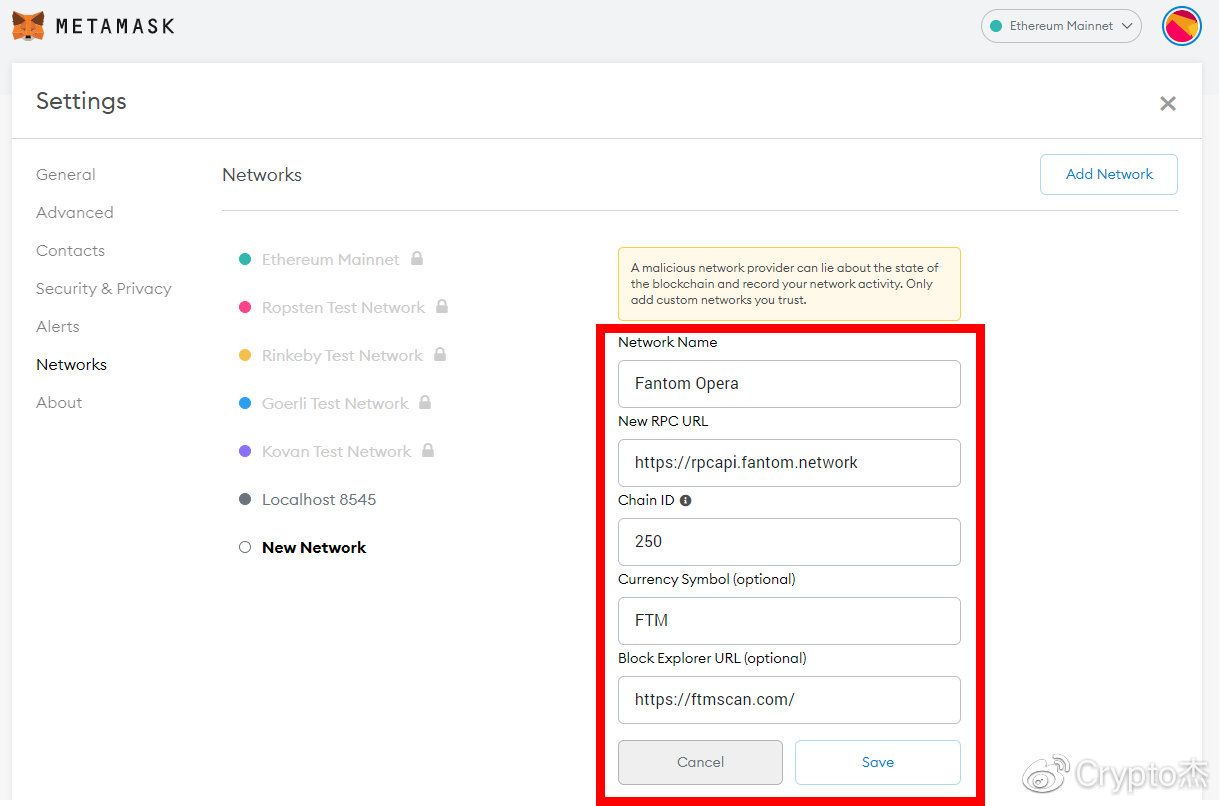Open Security & Privacy settings
The image size is (1220, 806).
pos(104,288)
